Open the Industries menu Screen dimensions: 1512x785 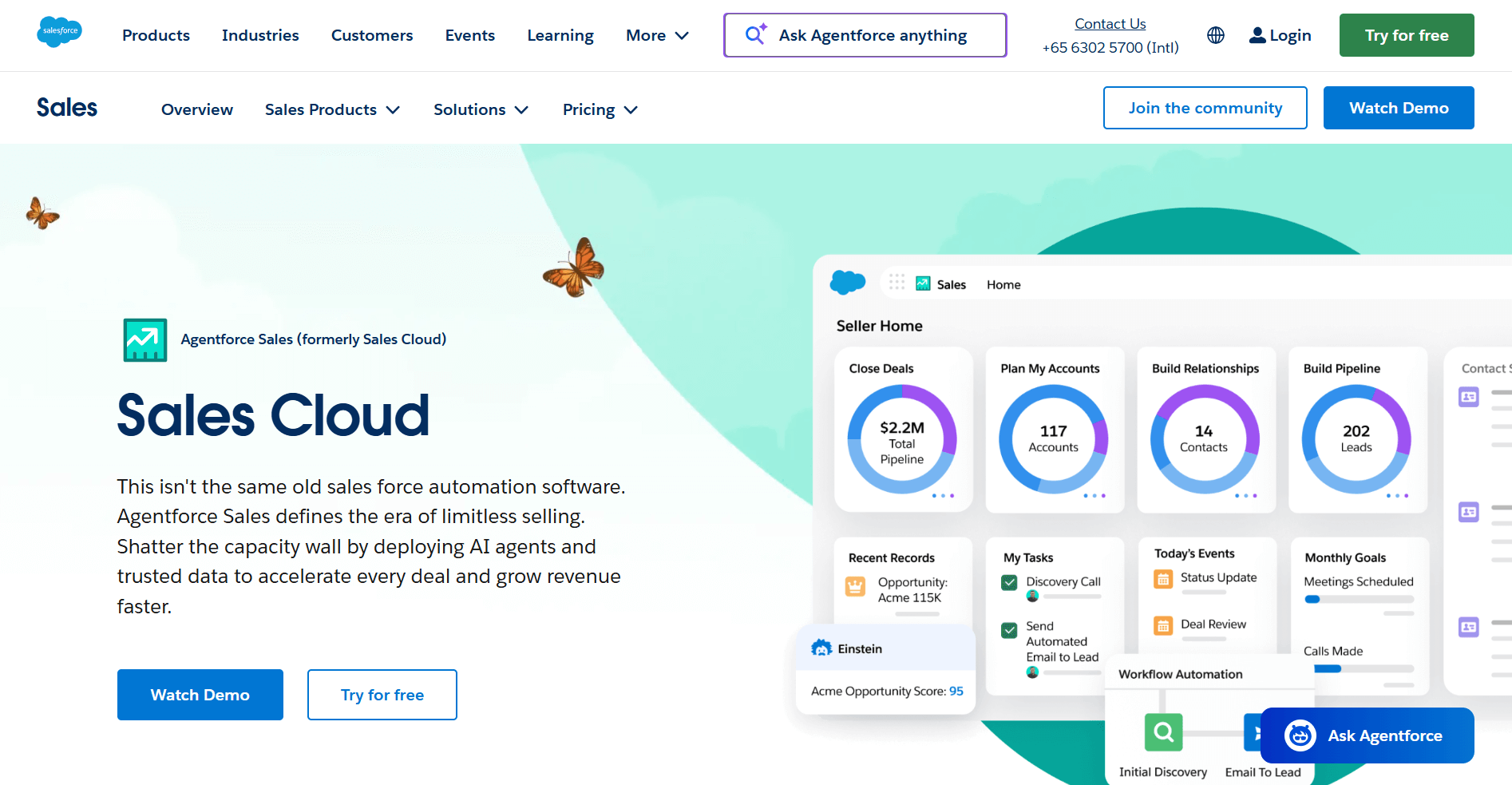[x=260, y=35]
